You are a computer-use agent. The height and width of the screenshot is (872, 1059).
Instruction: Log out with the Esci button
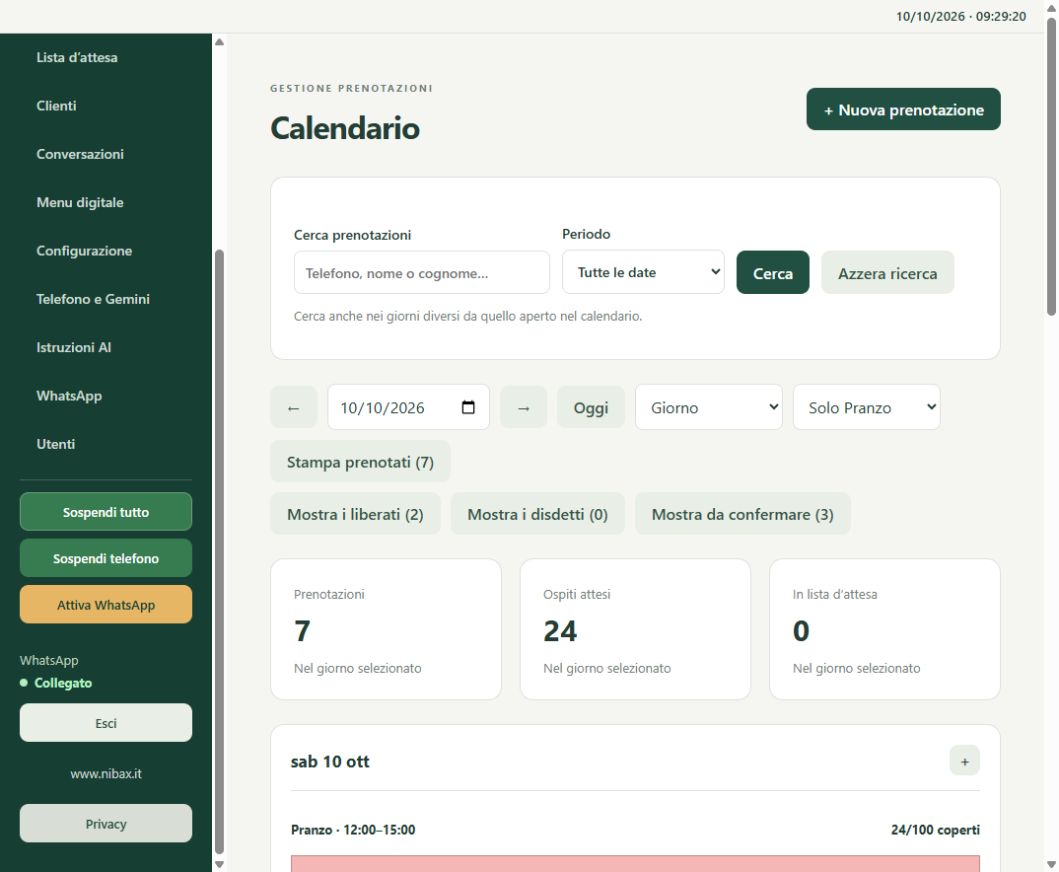[x=106, y=723]
